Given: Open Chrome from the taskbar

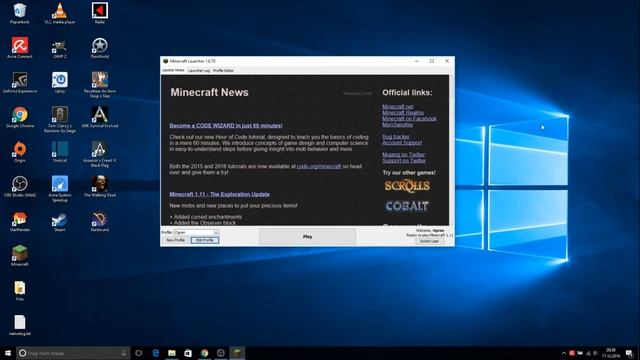Looking at the screenshot, I should [x=204, y=353].
